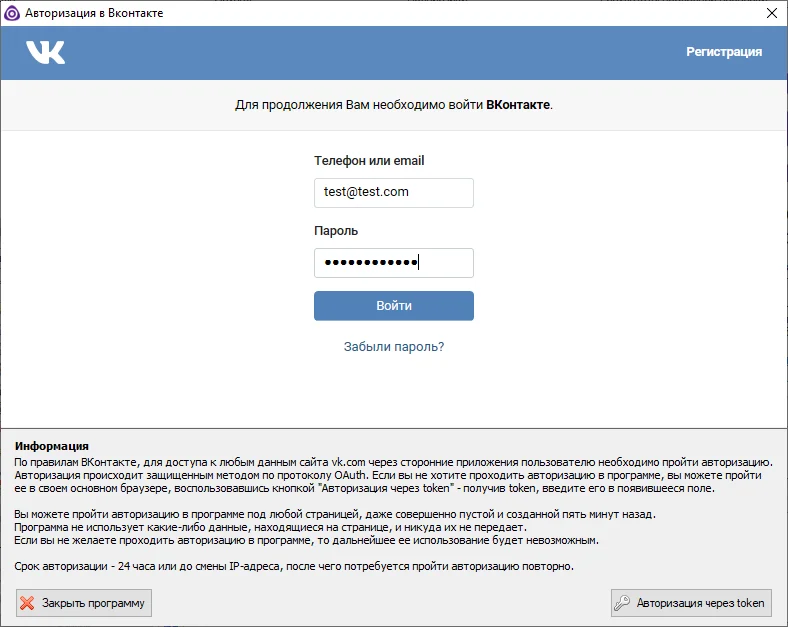Viewport: 788px width, 627px height.
Task: Click the text 'Для продолжения Вам необходимо войти ВКонтакте.'
Action: (393, 105)
